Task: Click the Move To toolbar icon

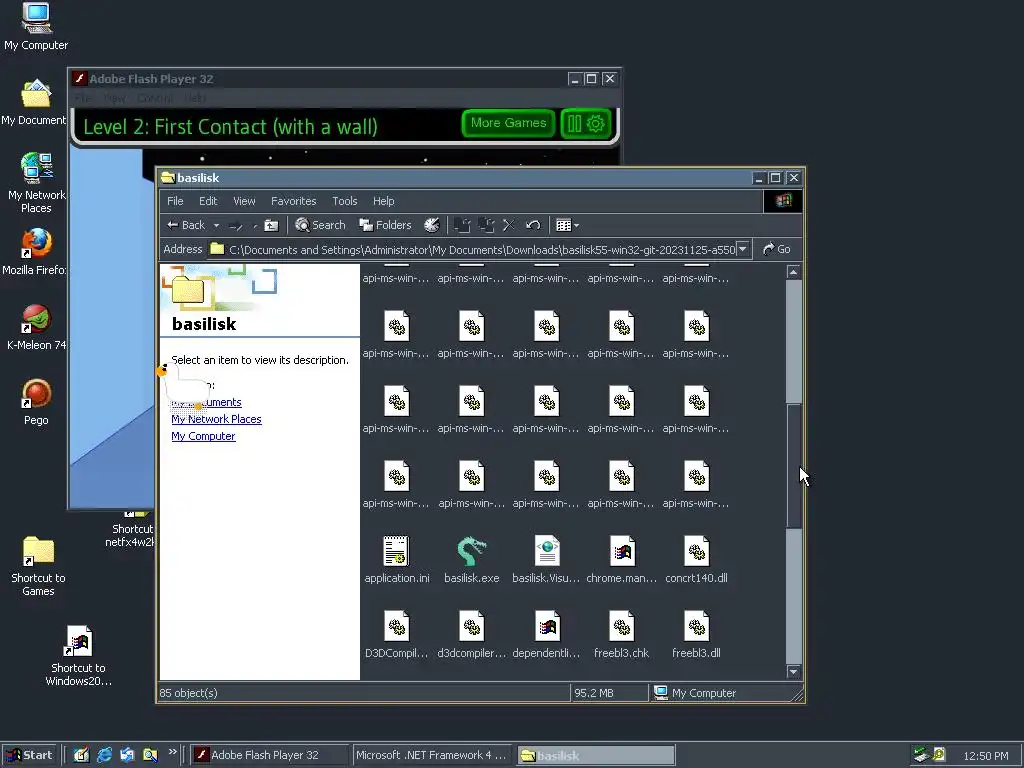Action: pyautogui.click(x=462, y=225)
